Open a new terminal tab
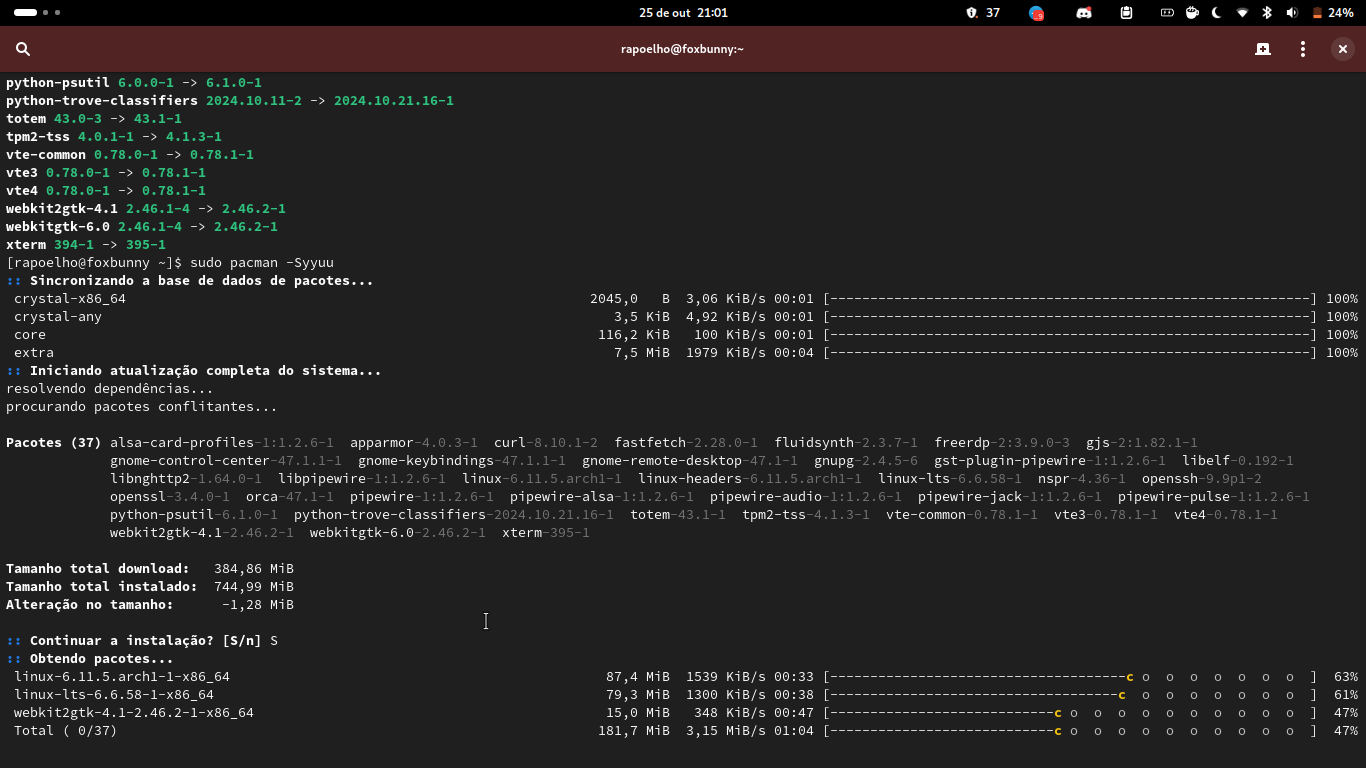 (1263, 49)
